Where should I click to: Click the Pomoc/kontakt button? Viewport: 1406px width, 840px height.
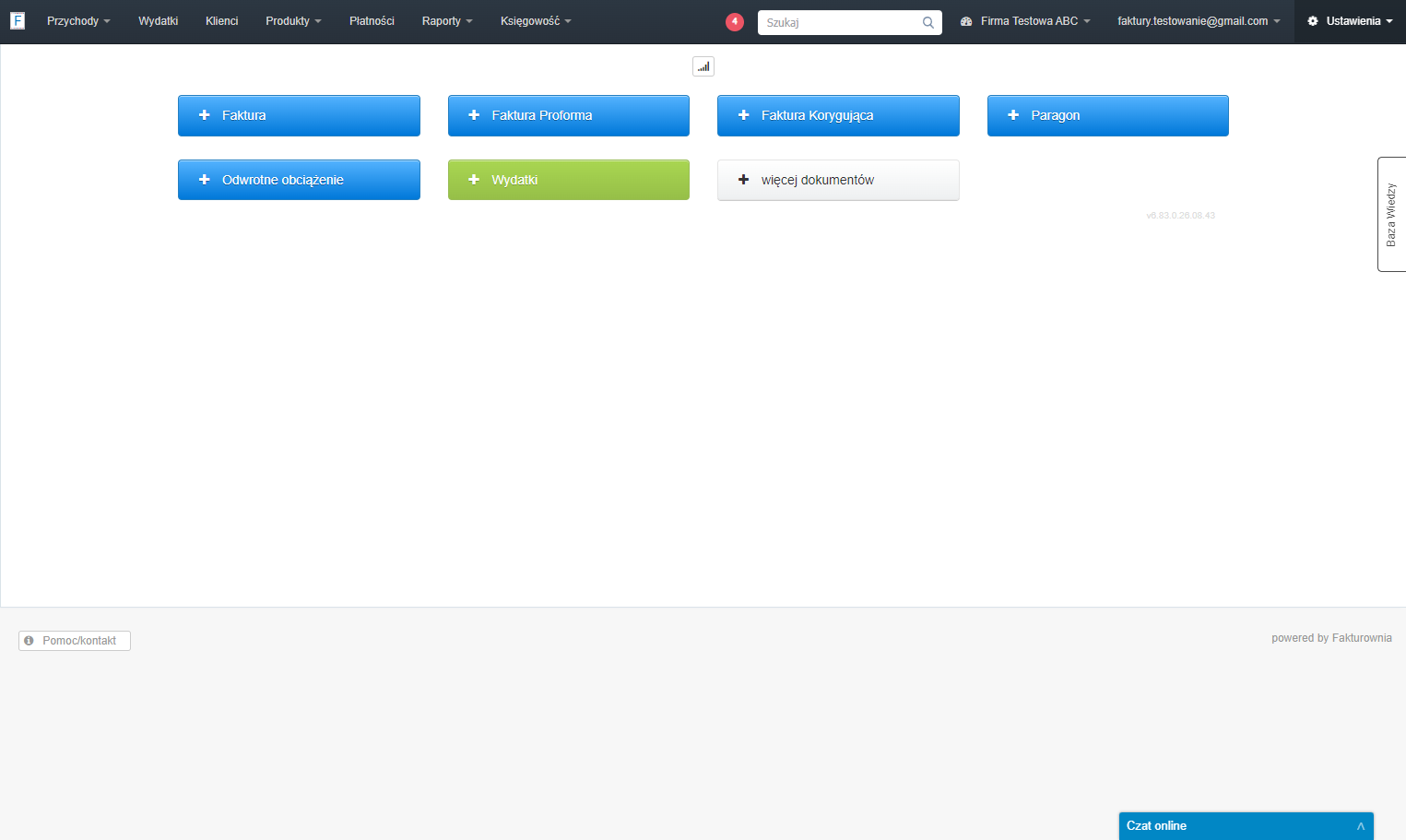pos(75,641)
